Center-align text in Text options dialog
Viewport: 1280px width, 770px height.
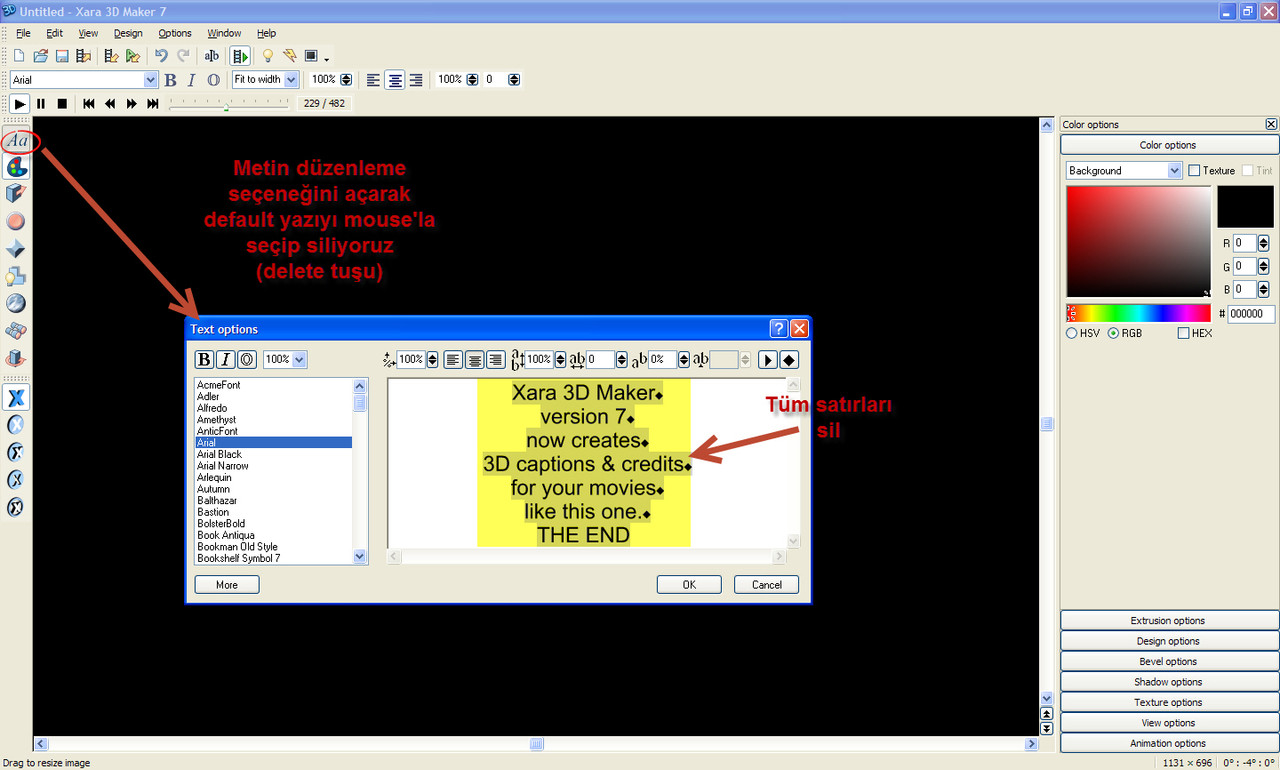click(475, 359)
